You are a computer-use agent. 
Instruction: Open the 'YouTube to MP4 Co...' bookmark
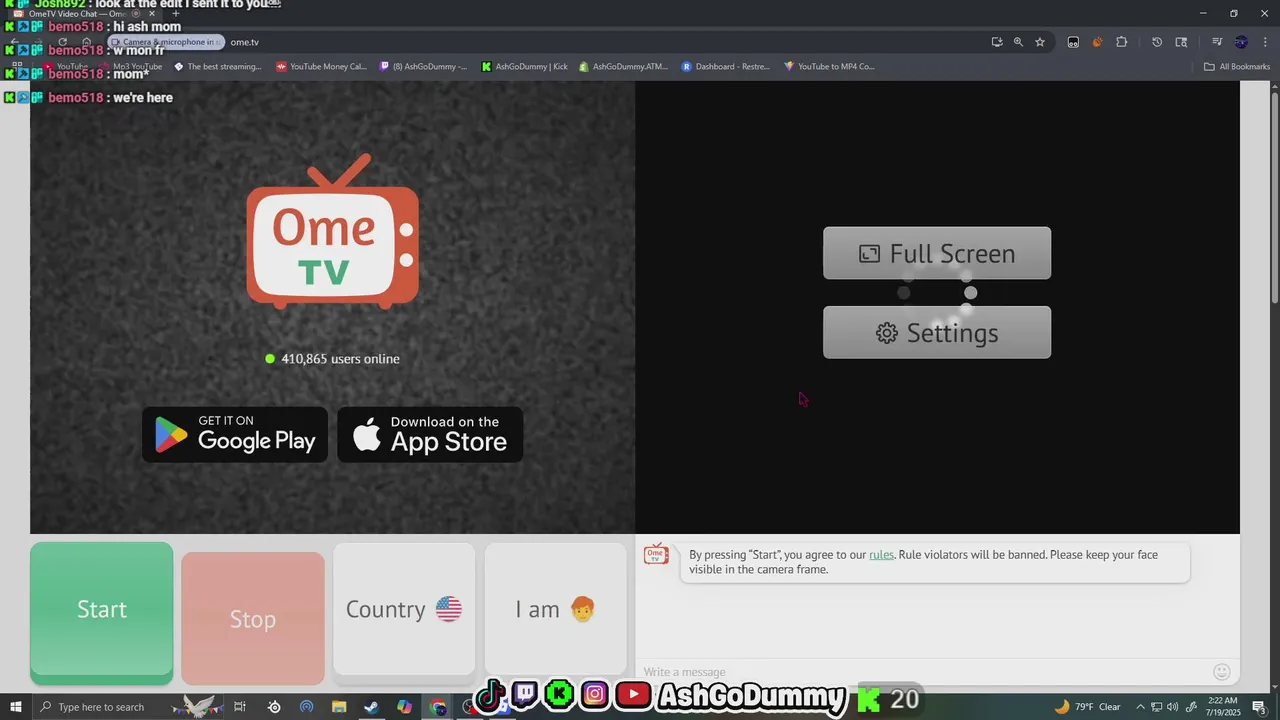829,67
